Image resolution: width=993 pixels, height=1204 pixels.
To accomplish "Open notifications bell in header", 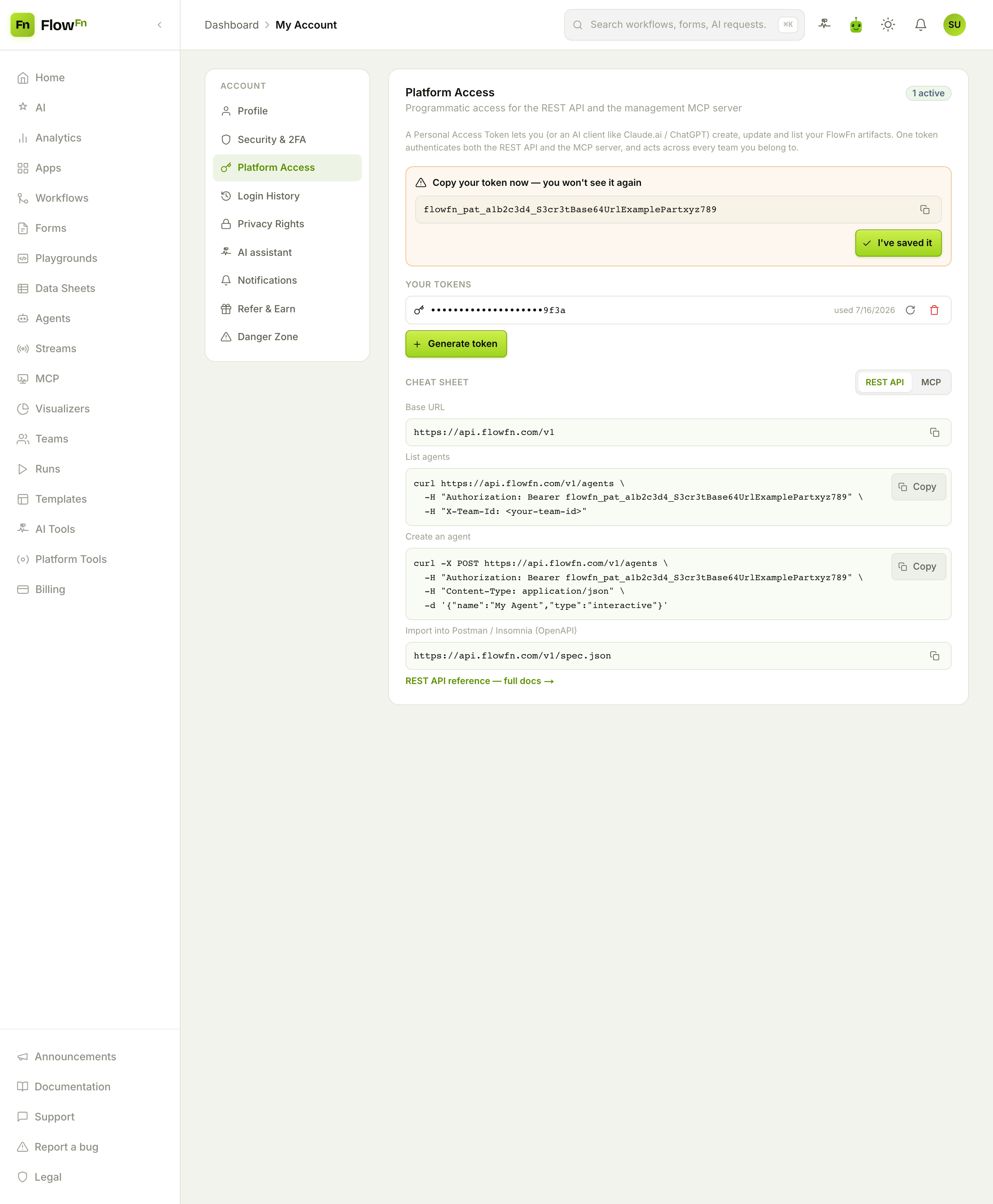I will pos(920,24).
